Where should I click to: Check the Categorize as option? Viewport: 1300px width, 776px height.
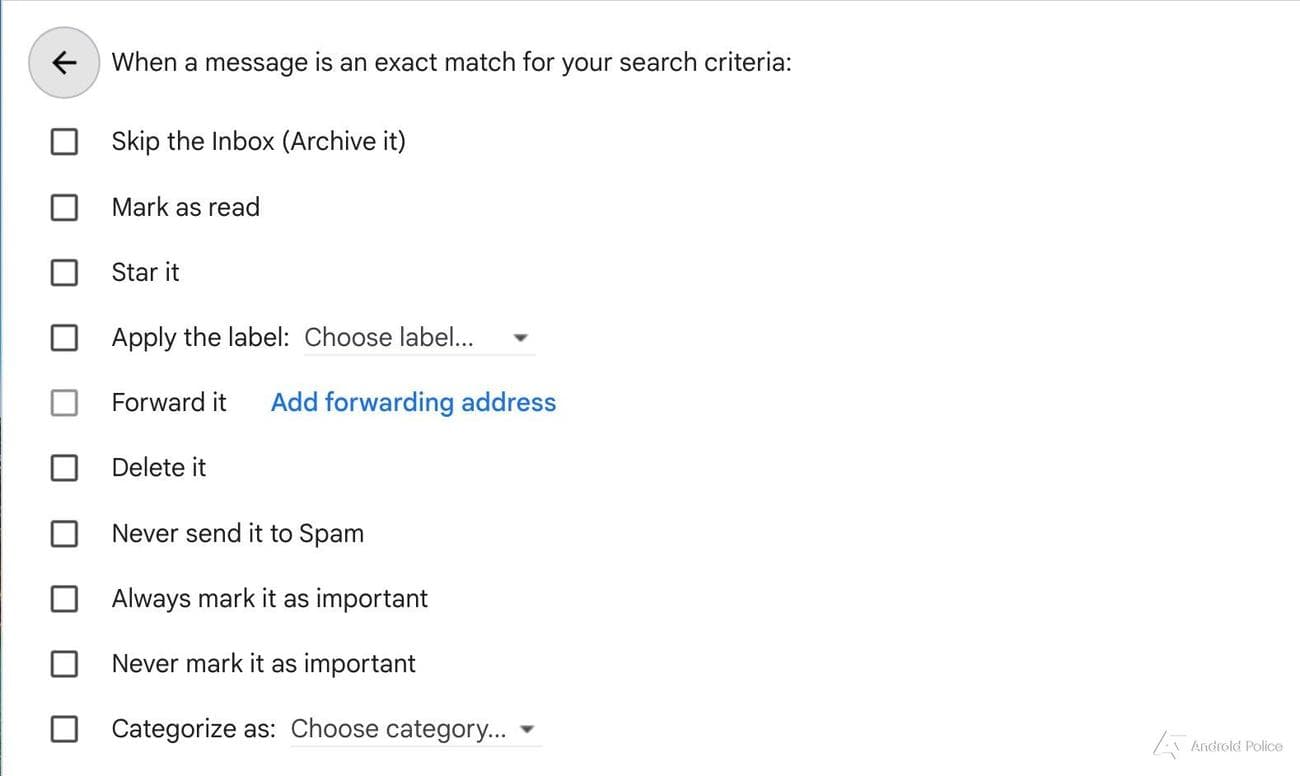click(63, 729)
